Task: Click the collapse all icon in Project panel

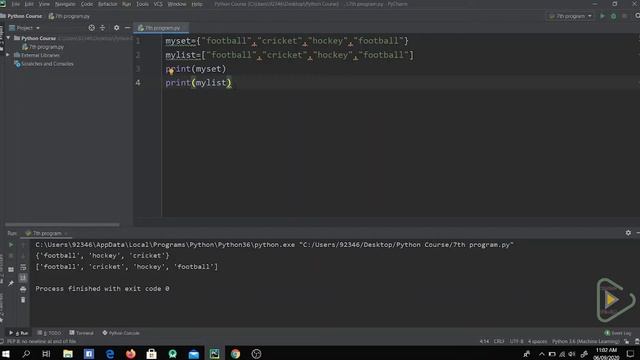Action: (102, 28)
